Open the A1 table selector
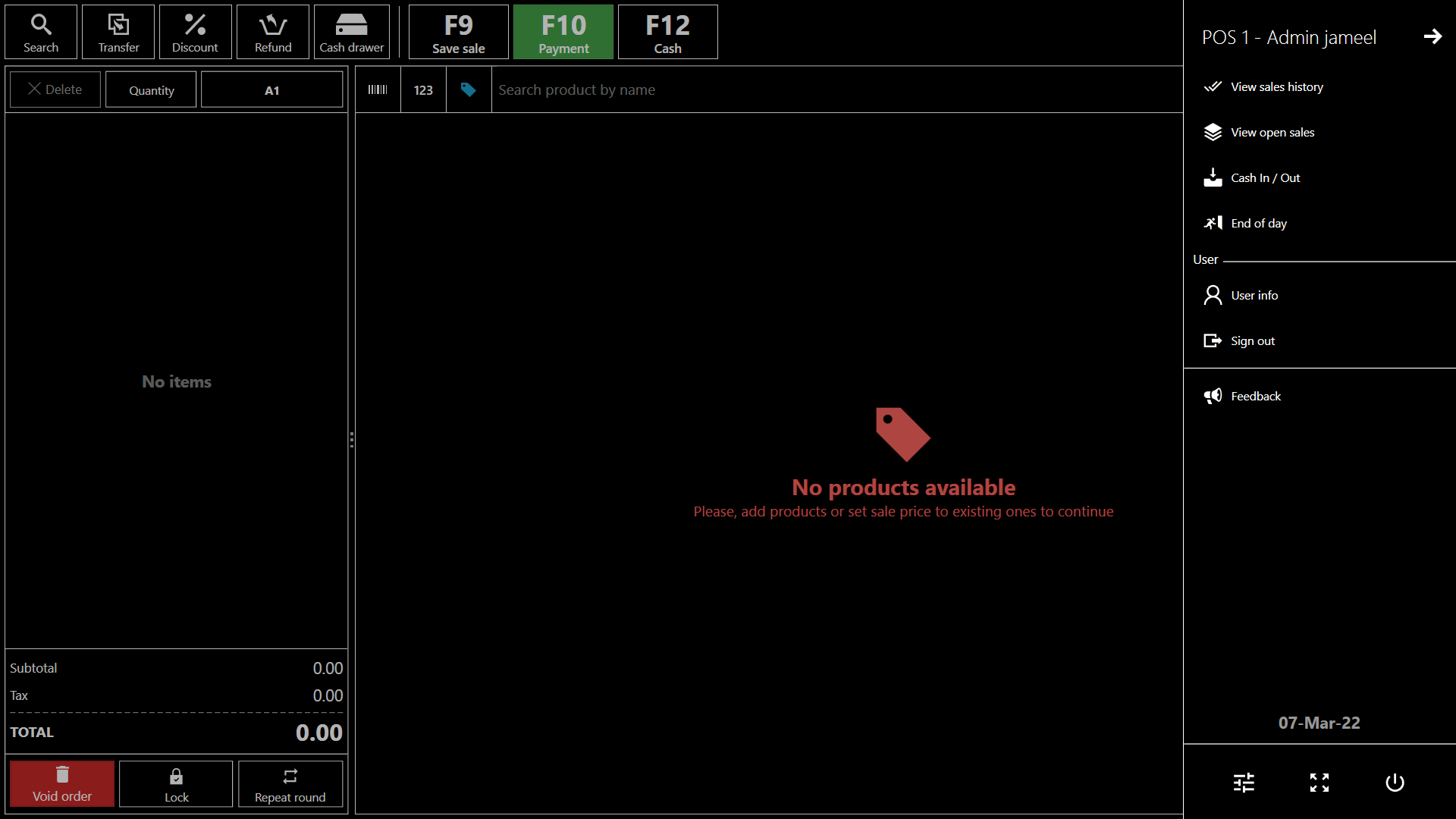The width and height of the screenshot is (1456, 819). click(271, 89)
